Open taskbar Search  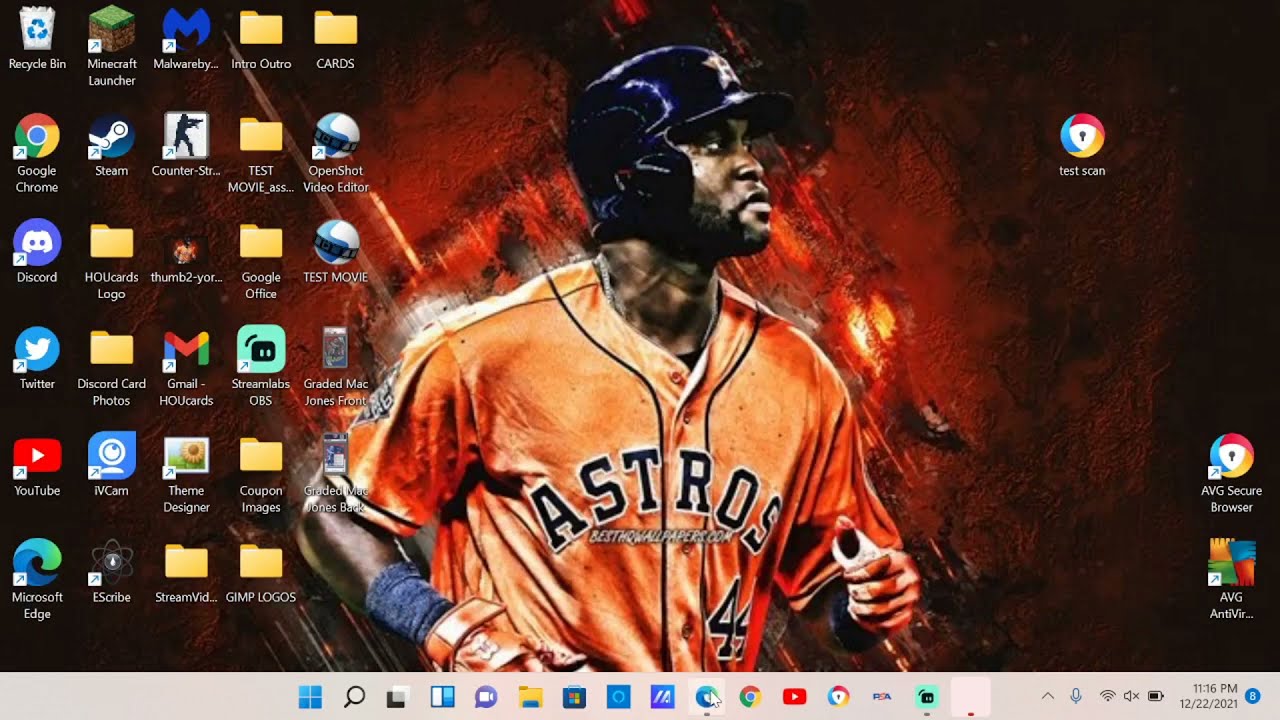pos(354,697)
